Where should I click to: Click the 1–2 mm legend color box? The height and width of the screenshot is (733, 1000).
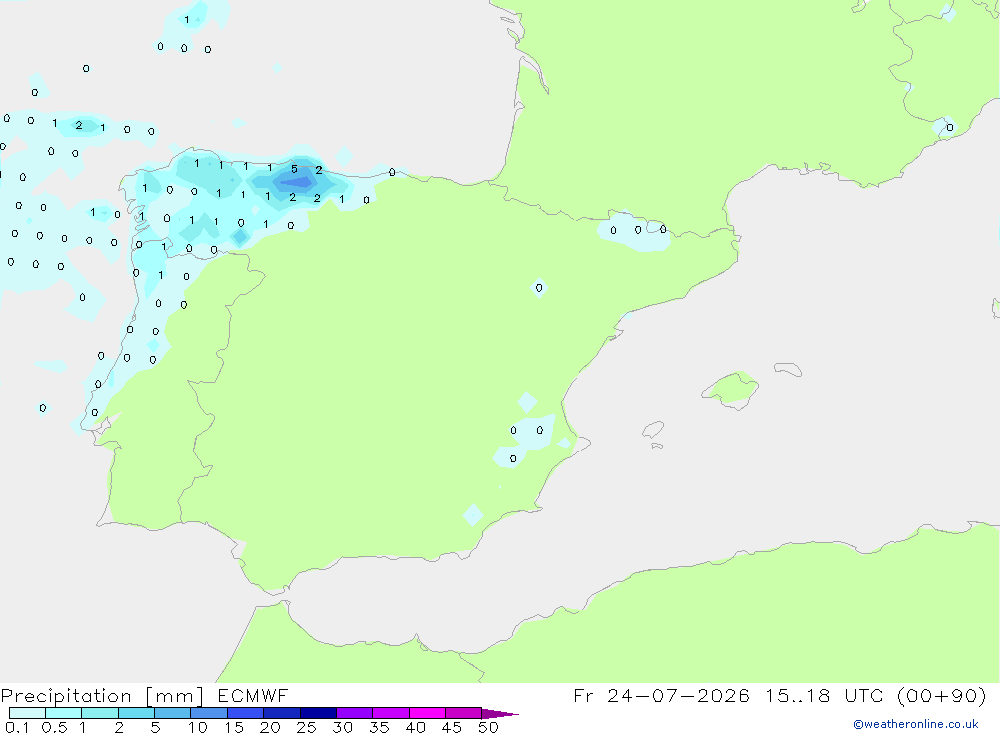pyautogui.click(x=100, y=713)
